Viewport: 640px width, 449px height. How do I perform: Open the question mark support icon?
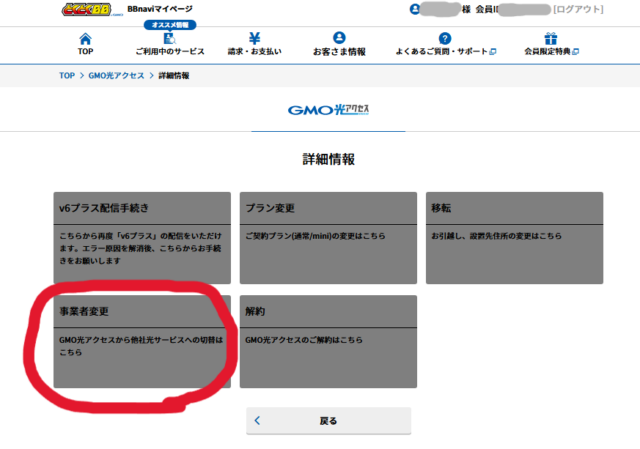click(445, 38)
